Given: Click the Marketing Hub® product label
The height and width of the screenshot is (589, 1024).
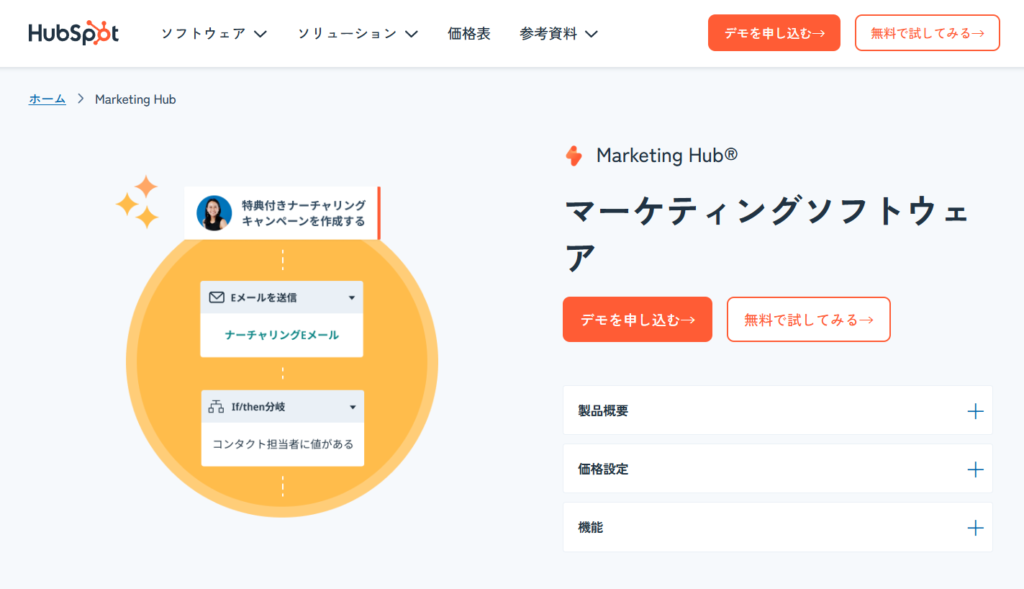Looking at the screenshot, I should click(x=667, y=155).
